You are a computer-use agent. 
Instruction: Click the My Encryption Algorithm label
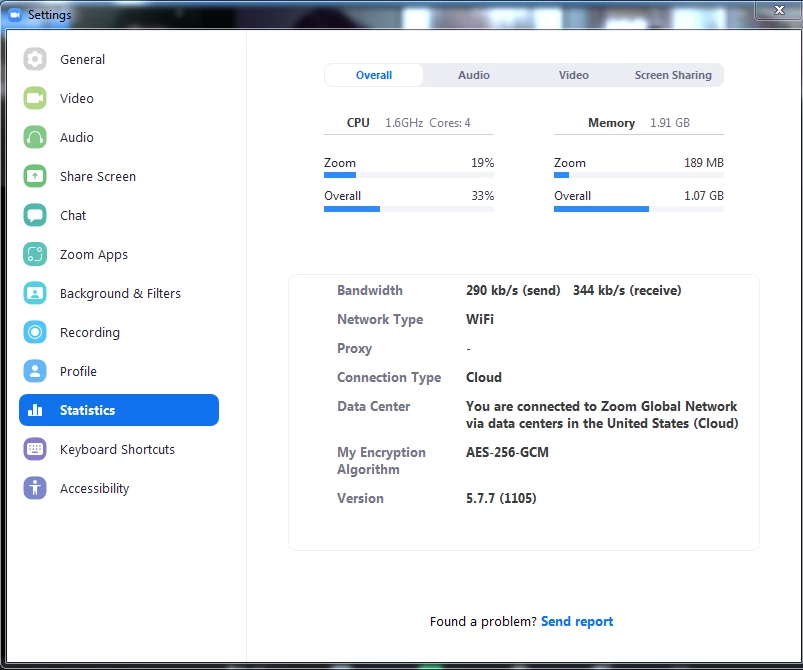pos(381,461)
